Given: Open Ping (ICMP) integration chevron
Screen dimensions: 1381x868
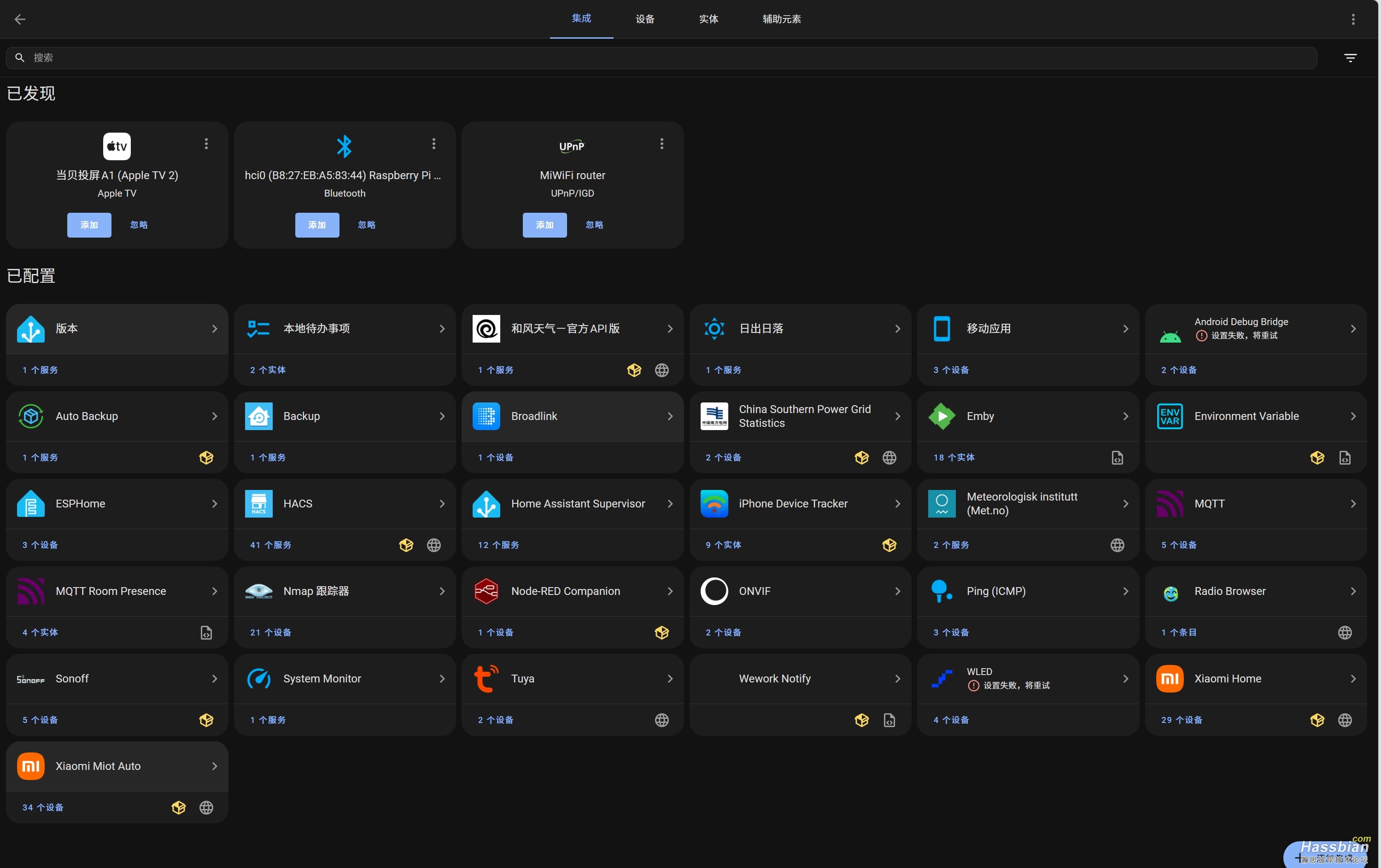Looking at the screenshot, I should [x=1125, y=591].
